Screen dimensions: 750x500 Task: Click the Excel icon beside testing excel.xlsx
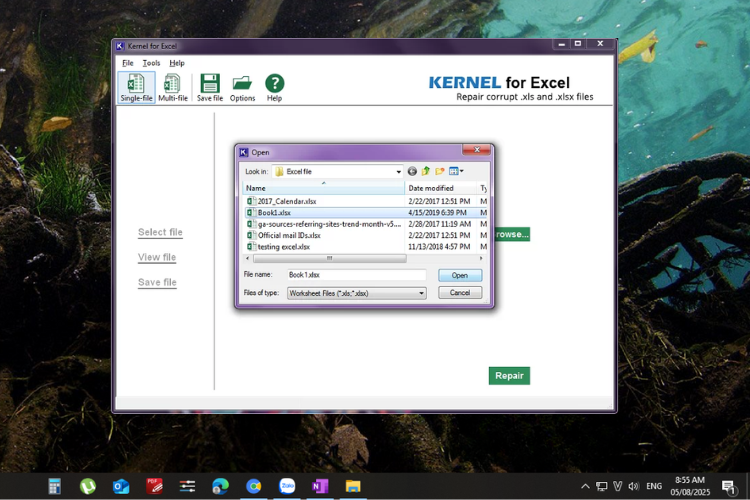[251, 247]
